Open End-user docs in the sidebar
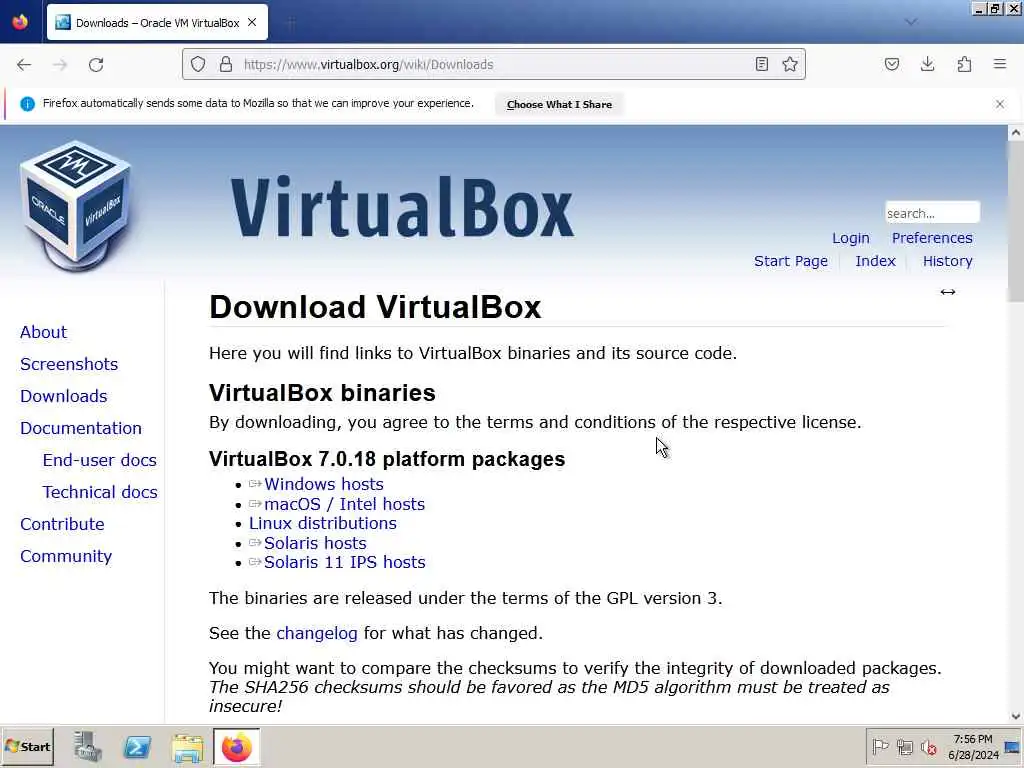The height and width of the screenshot is (768, 1024). 99,460
